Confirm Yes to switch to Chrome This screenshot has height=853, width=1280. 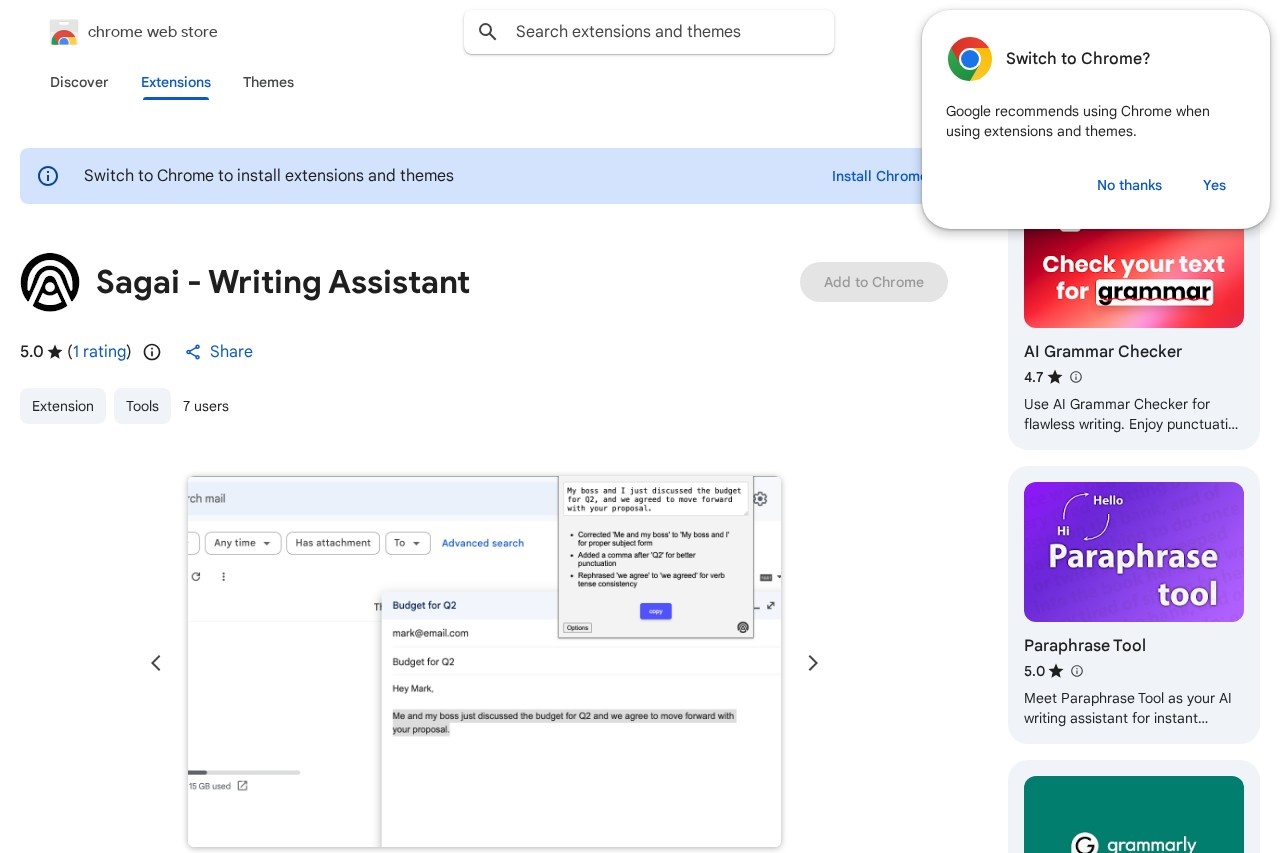1214,185
